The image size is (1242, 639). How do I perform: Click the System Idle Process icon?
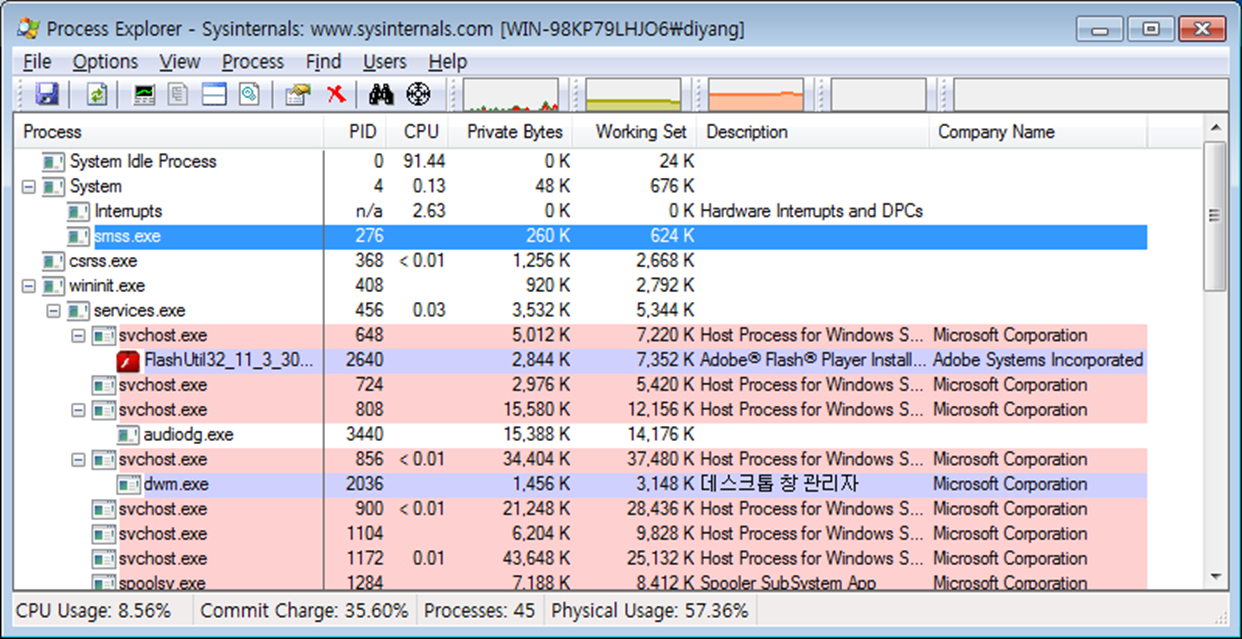click(x=53, y=162)
